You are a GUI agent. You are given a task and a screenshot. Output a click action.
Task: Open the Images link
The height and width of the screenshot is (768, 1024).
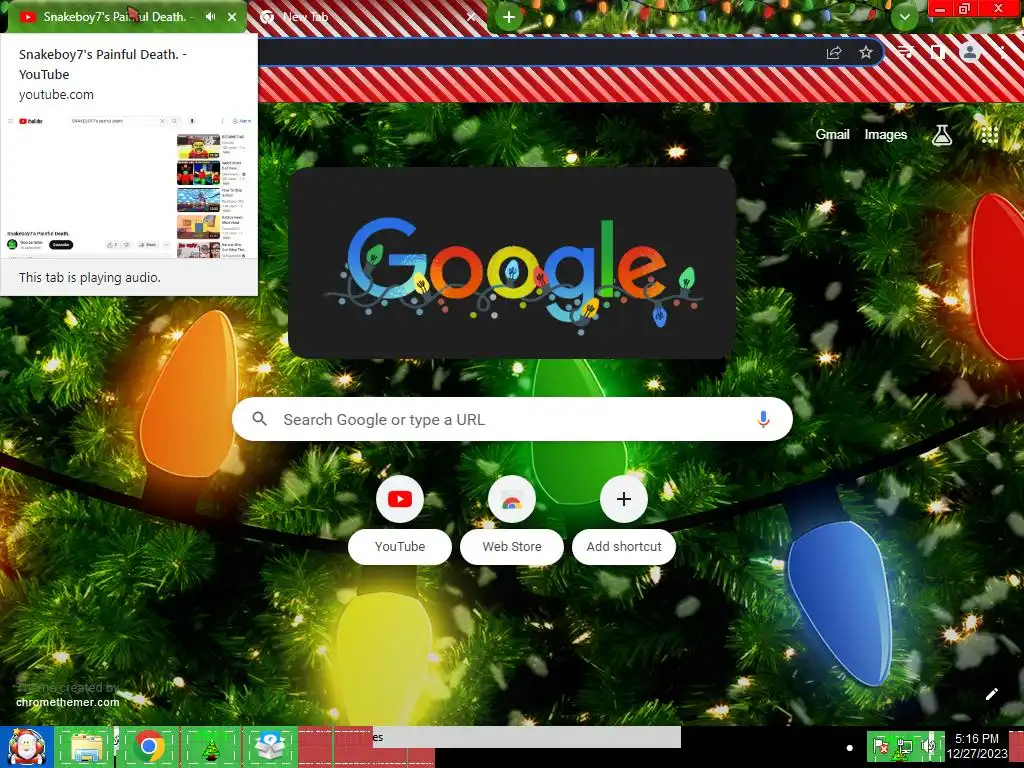click(886, 135)
